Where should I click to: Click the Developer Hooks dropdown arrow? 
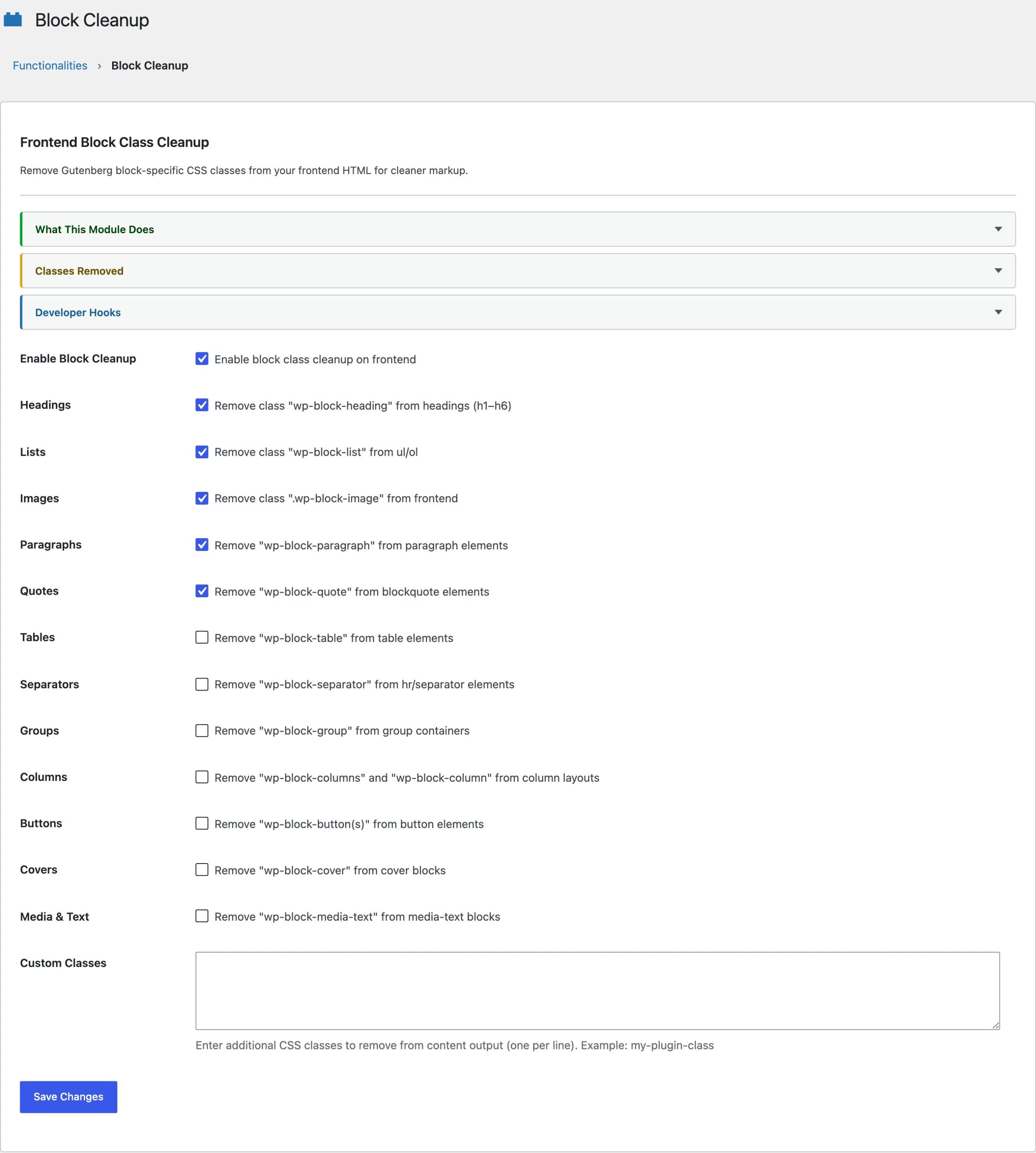pos(998,312)
